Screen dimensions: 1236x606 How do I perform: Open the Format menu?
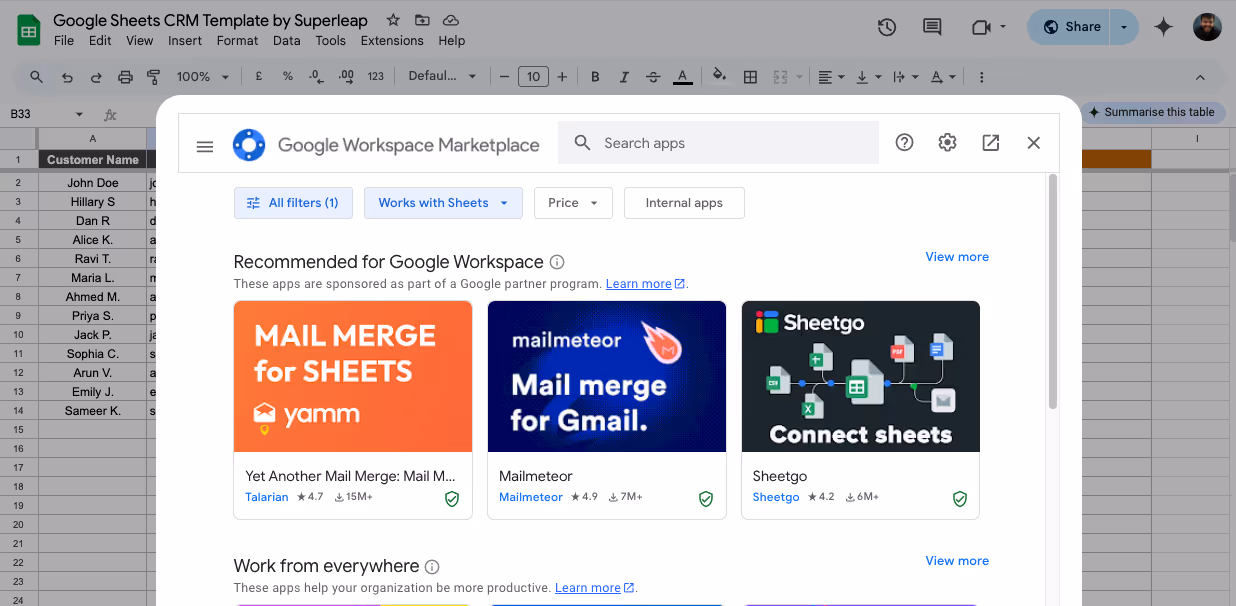point(237,41)
